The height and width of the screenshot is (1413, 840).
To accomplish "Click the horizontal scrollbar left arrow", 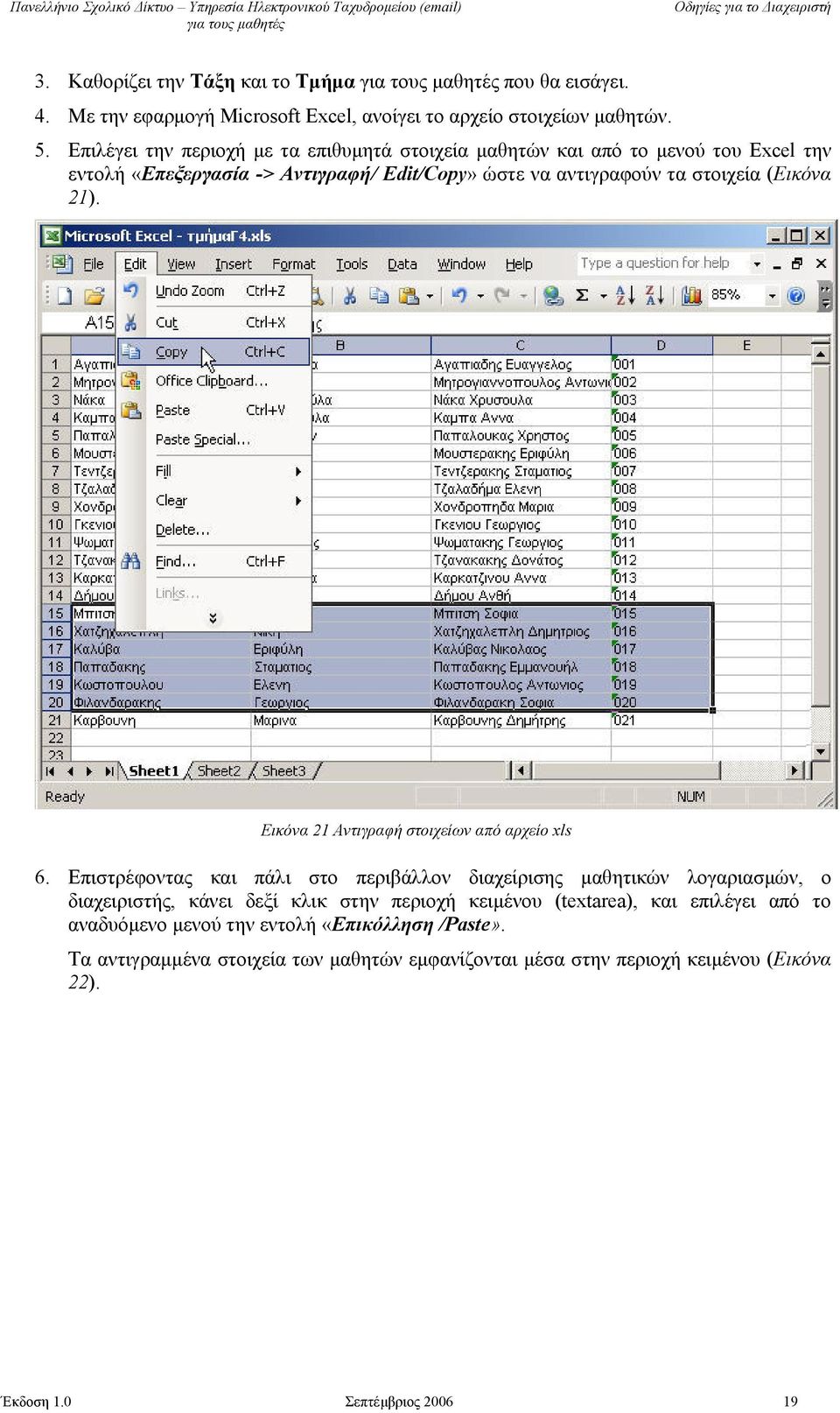I will click(521, 770).
